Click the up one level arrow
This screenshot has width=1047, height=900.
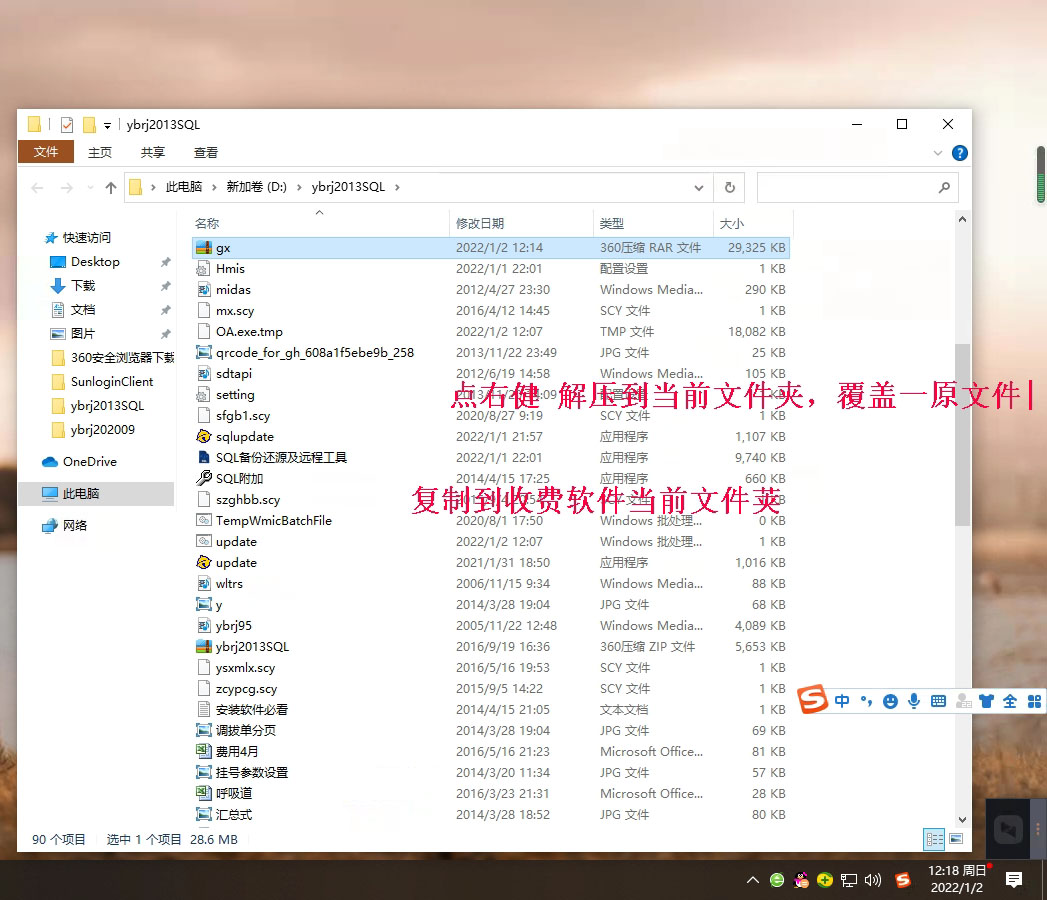click(111, 187)
